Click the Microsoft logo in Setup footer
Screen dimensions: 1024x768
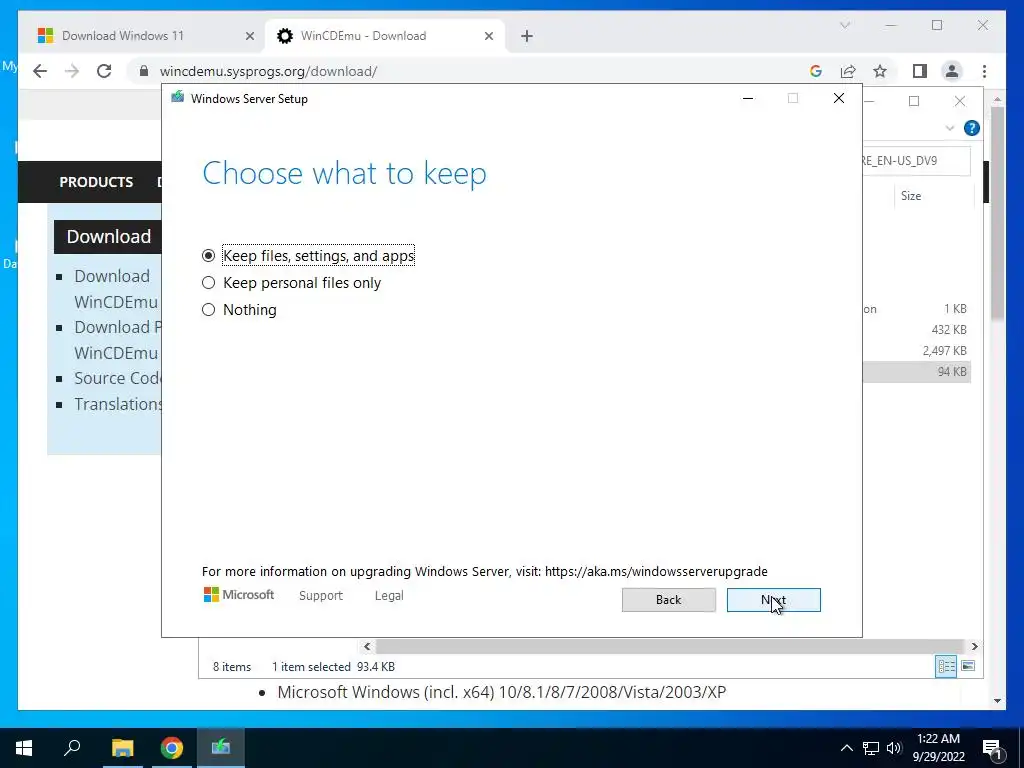239,595
